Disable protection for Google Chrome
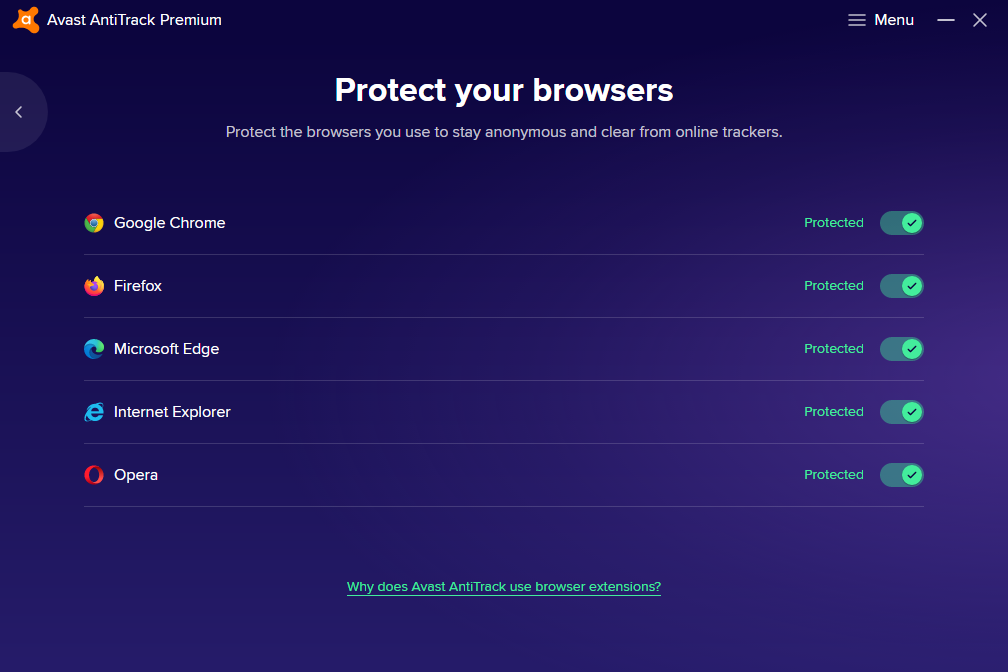This screenshot has height=672, width=1008. point(901,223)
